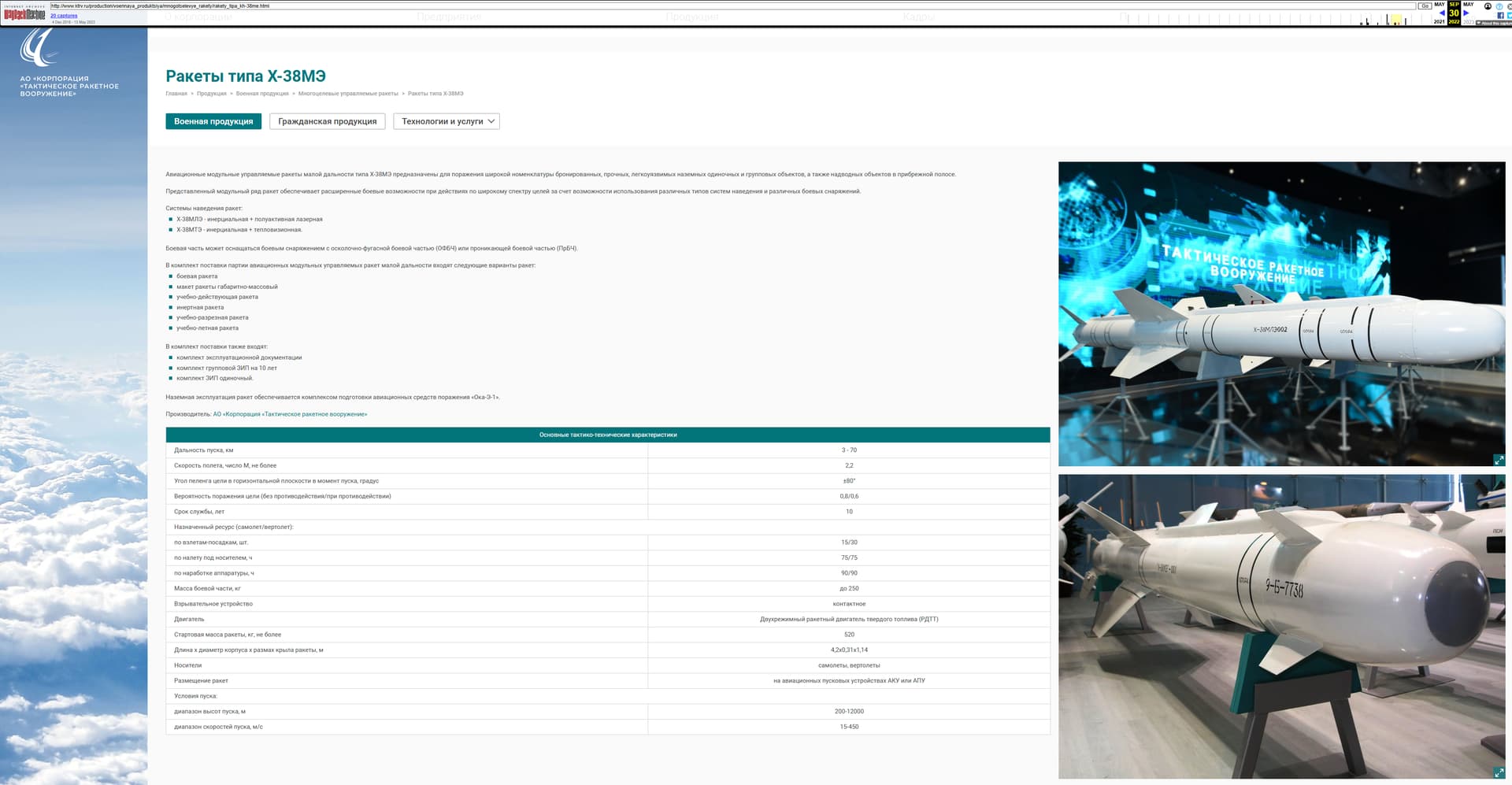
Task: Open the Wayback help icon
Action: click(x=1499, y=6)
